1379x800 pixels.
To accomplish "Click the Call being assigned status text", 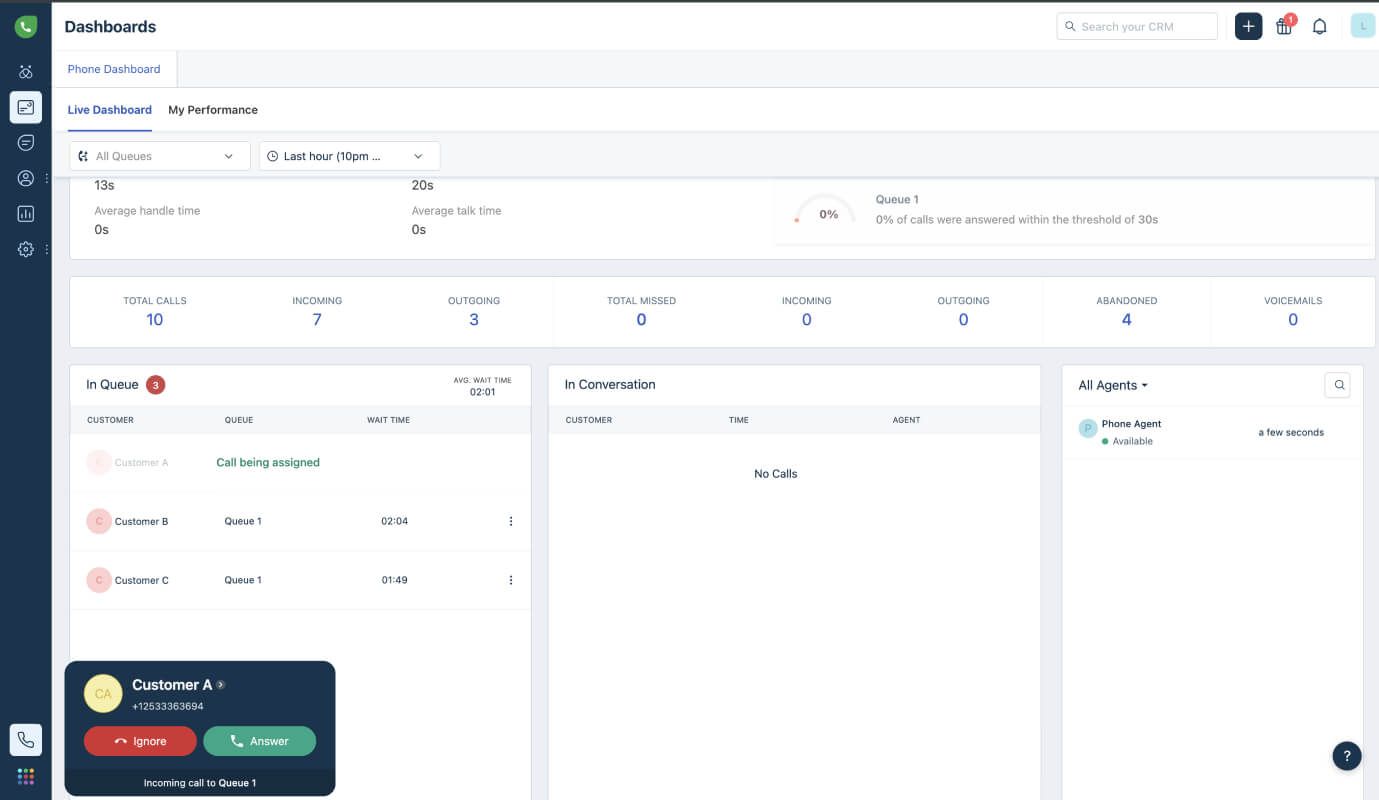I will tap(268, 463).
